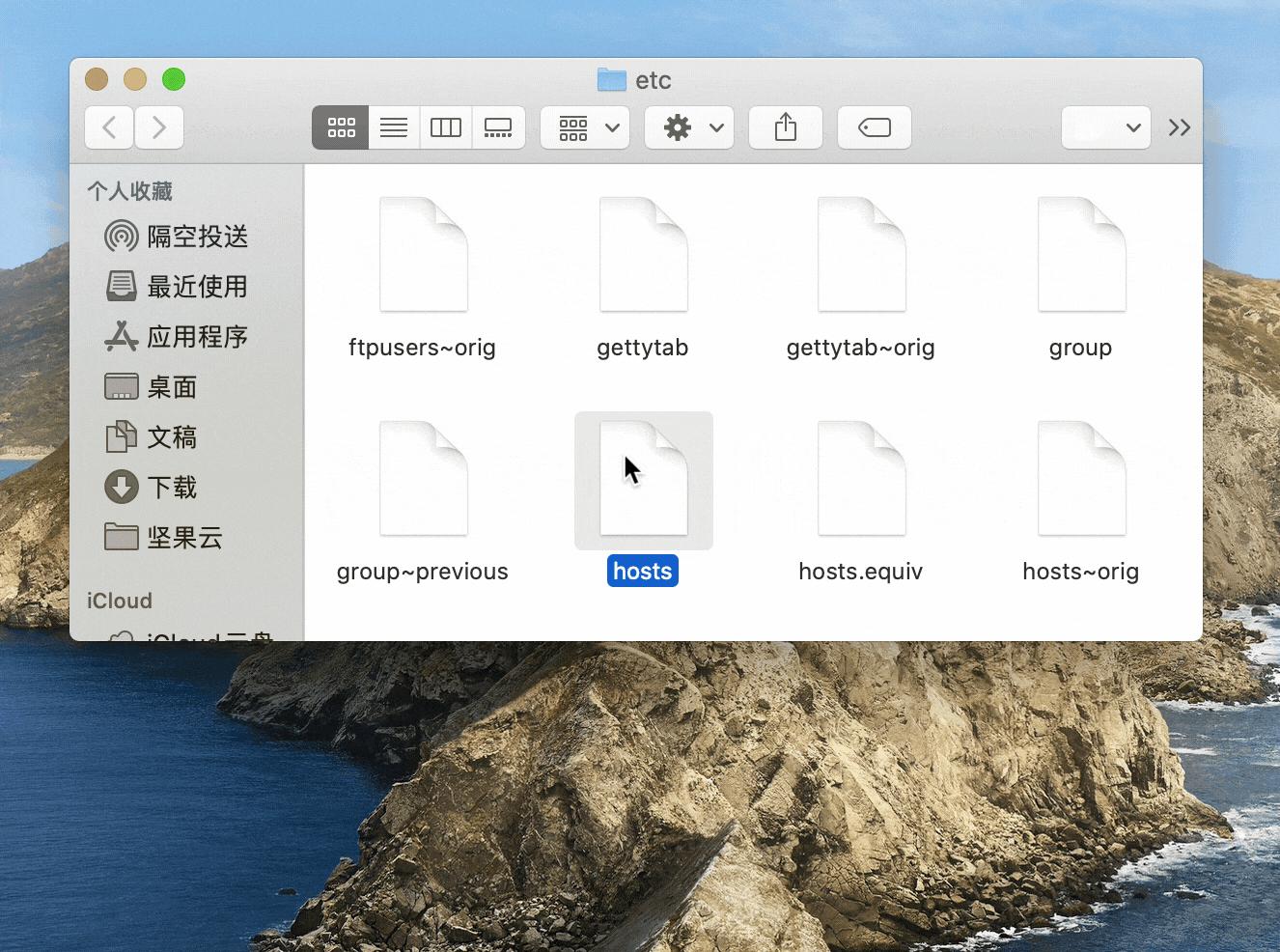The image size is (1280, 952).
Task: Click the back navigation arrow
Action: point(108,126)
